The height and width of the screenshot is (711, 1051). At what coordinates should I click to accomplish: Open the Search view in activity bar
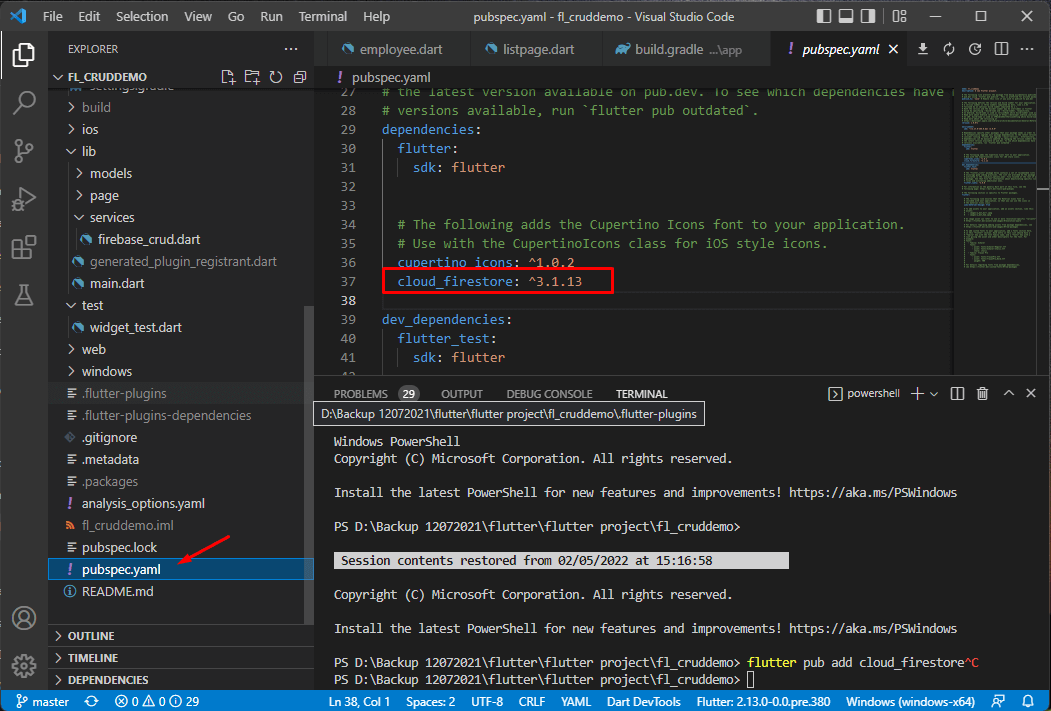click(x=23, y=102)
